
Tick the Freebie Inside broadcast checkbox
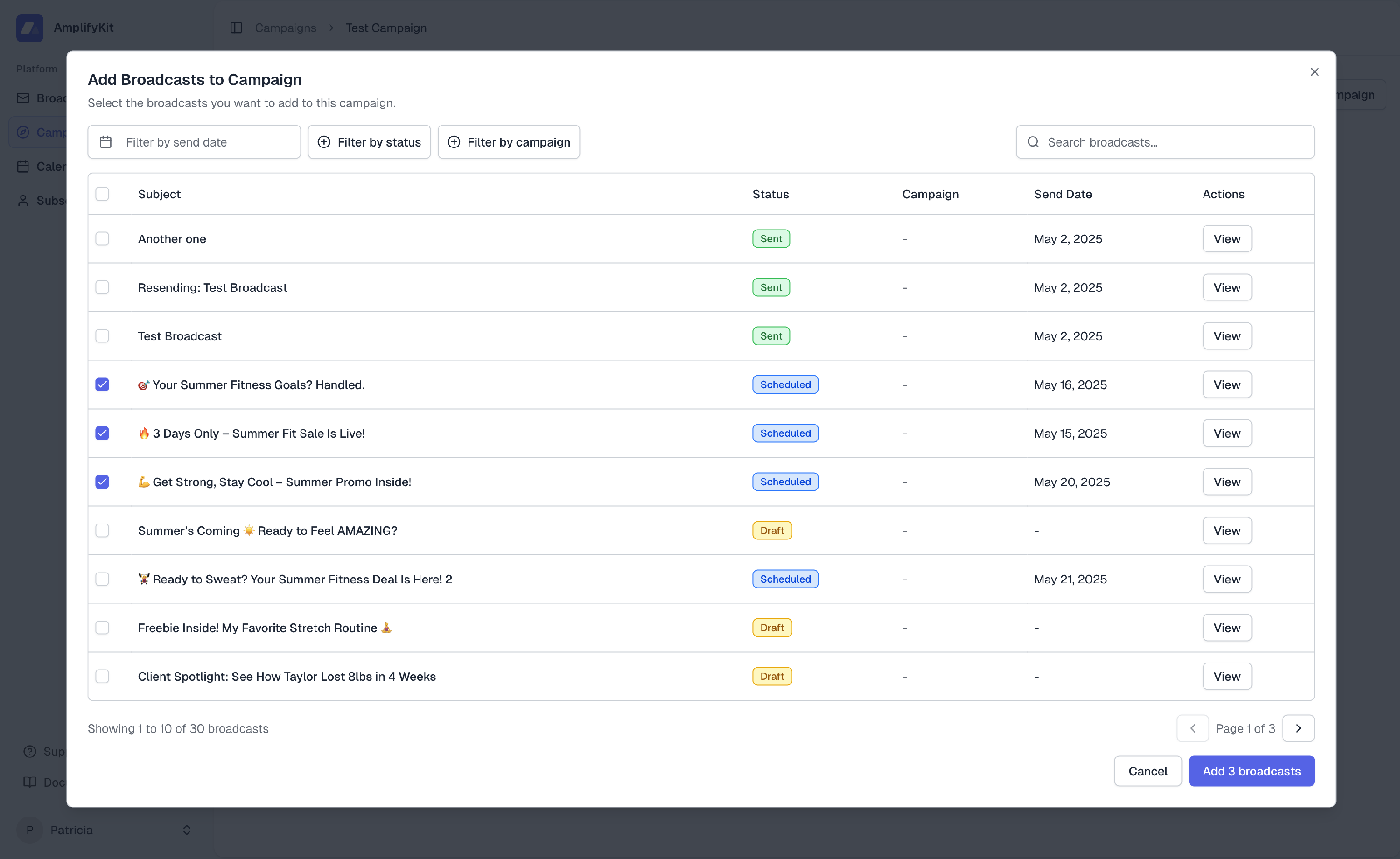pyautogui.click(x=102, y=628)
